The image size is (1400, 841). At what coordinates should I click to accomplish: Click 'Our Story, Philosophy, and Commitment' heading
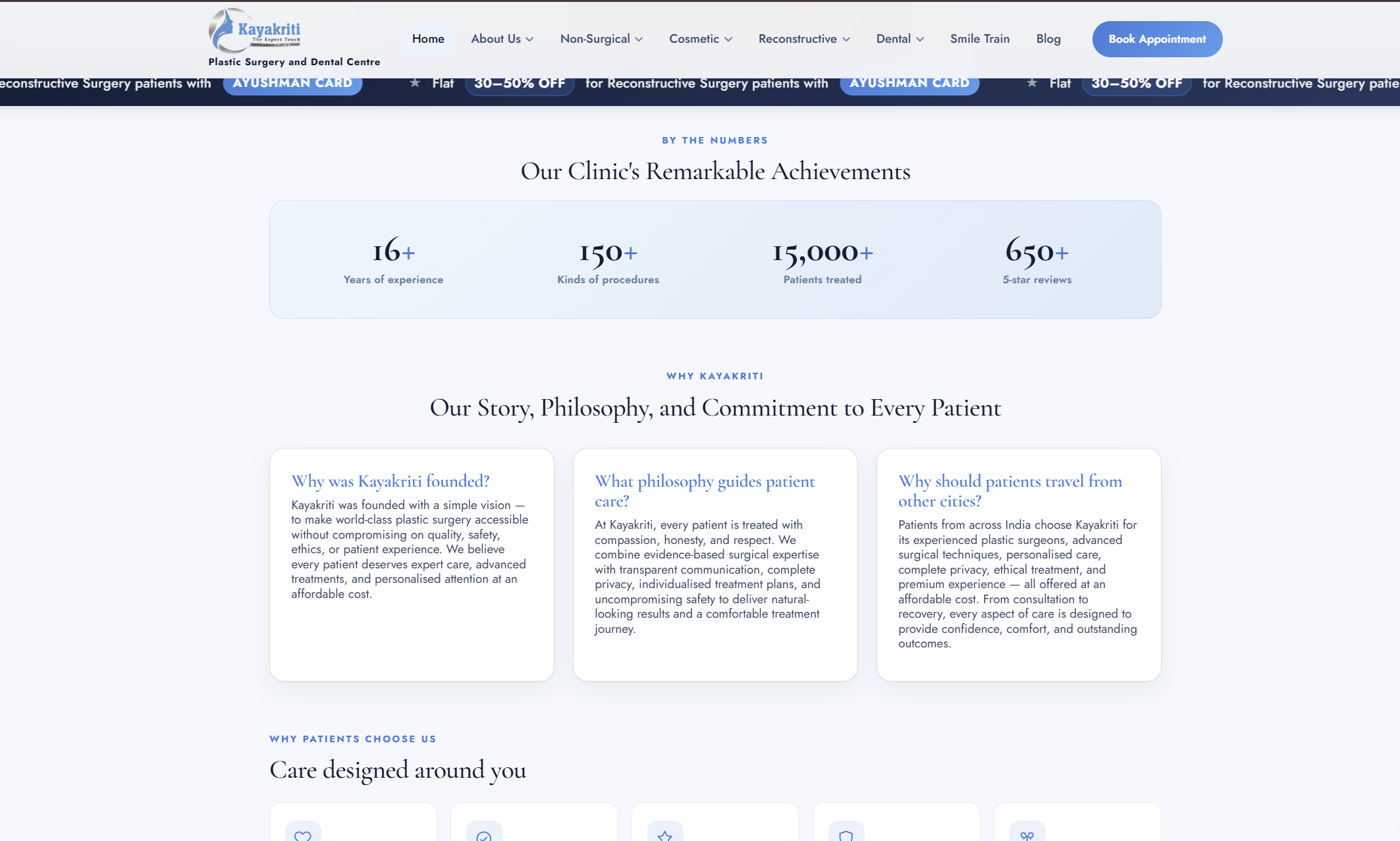click(715, 408)
